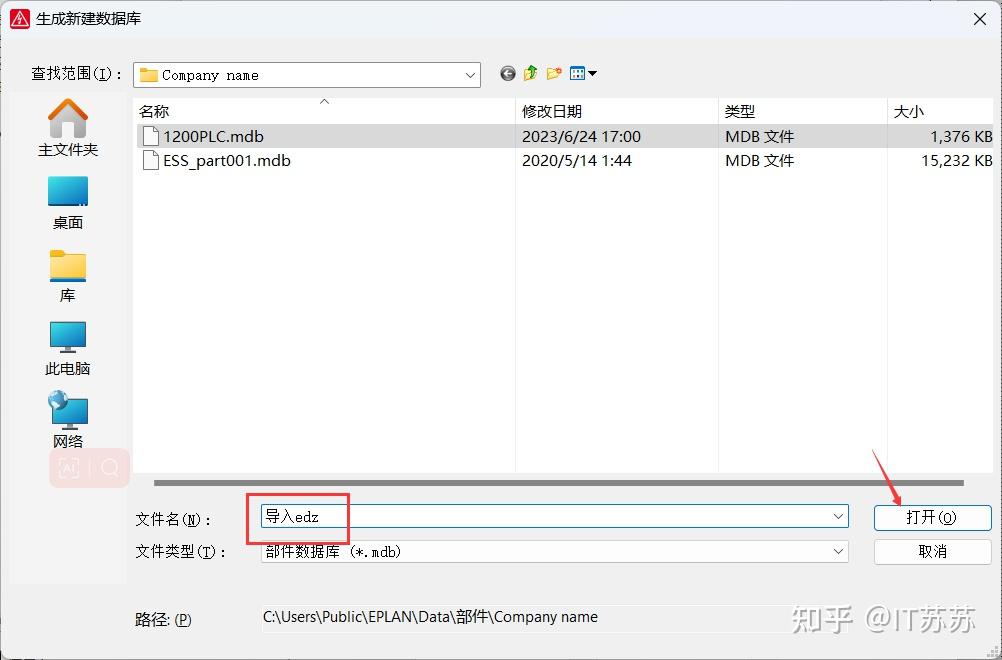1002x660 pixels.
Task: Select 桌面 in the left sidebar
Action: pos(67,200)
